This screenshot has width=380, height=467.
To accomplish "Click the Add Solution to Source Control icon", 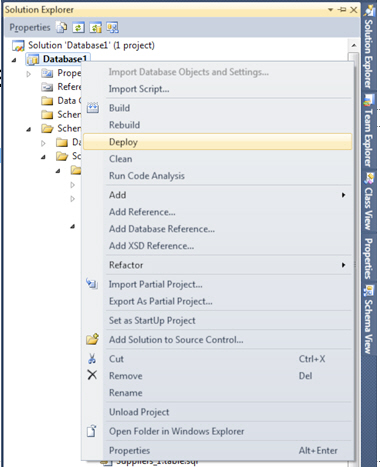I will point(92,339).
